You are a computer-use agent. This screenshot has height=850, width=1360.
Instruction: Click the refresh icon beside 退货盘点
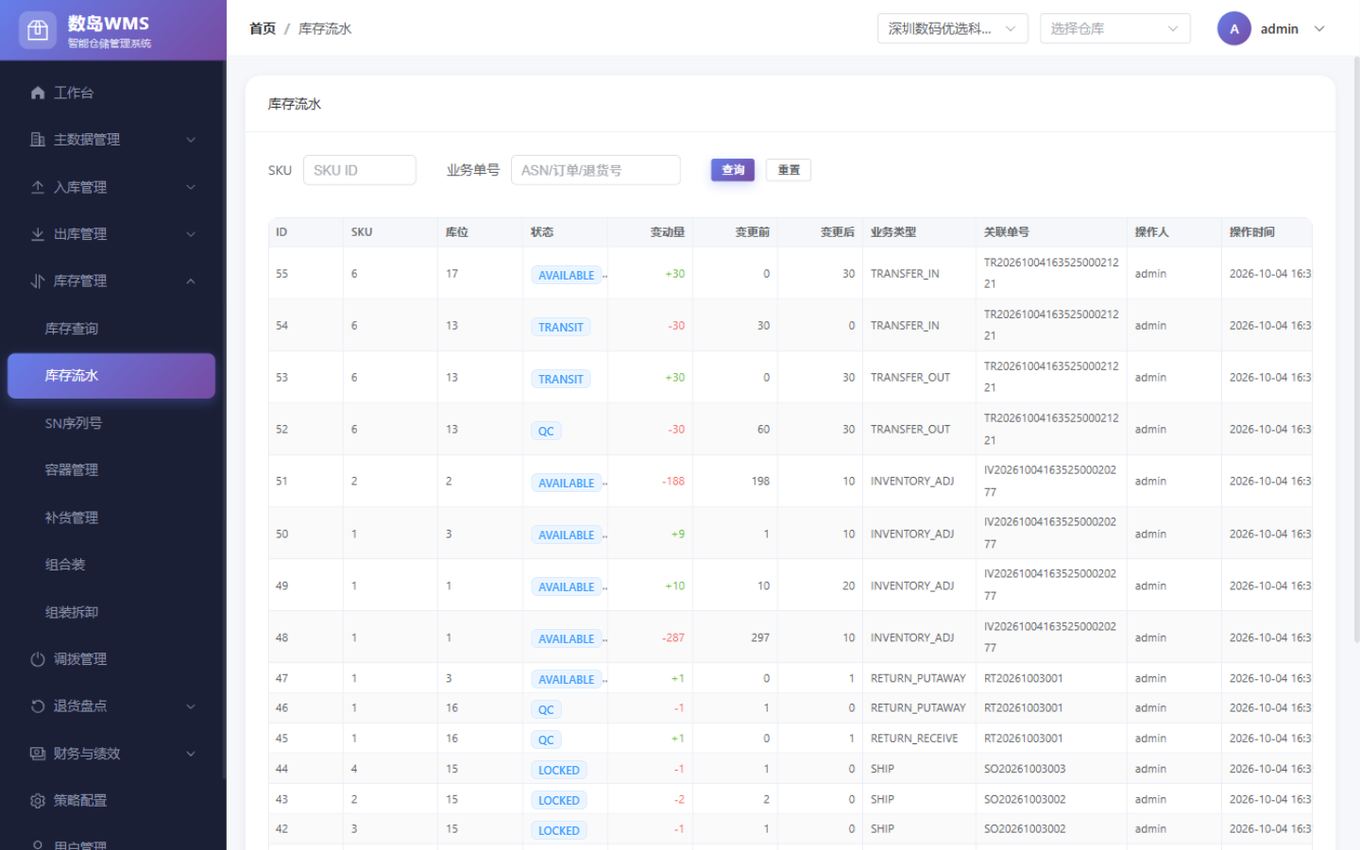point(38,706)
